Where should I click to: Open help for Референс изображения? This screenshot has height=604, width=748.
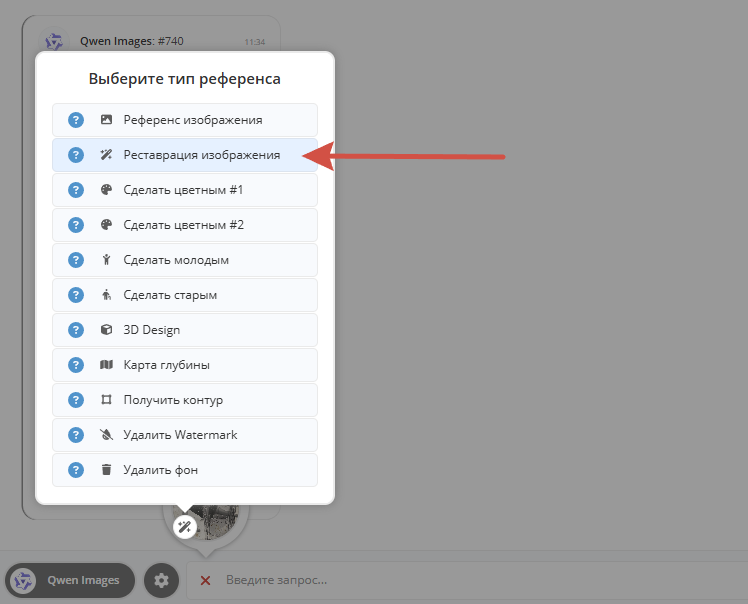[76, 120]
